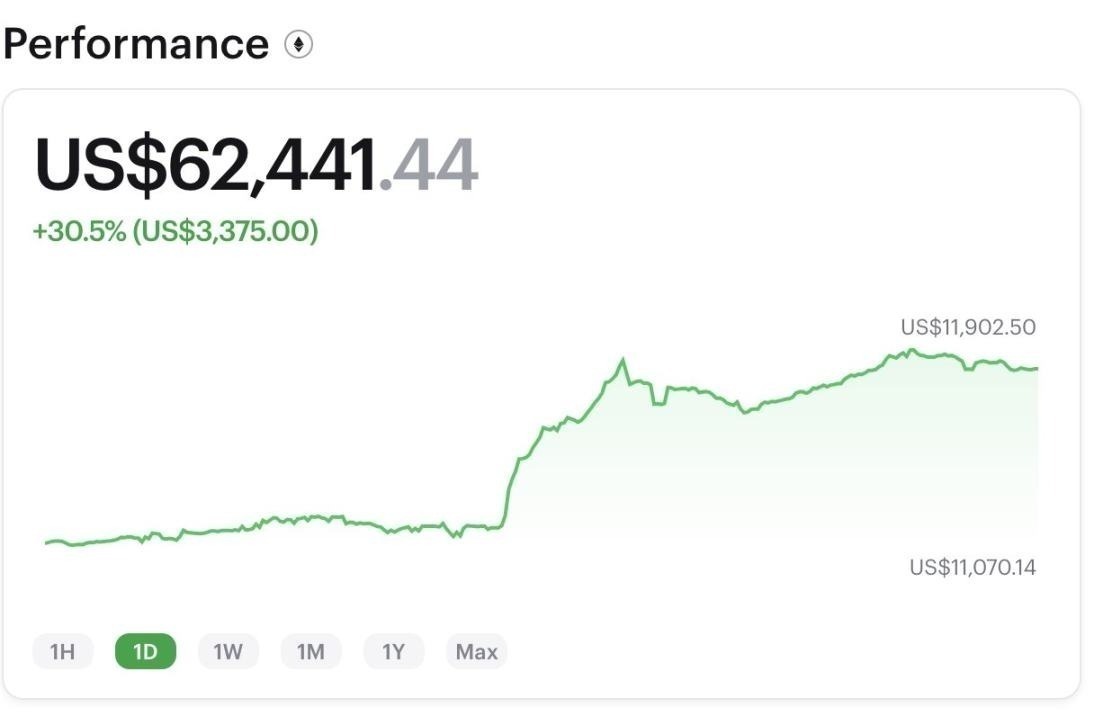
Task: Click the rightmost end of the chart line
Action: tap(1036, 369)
